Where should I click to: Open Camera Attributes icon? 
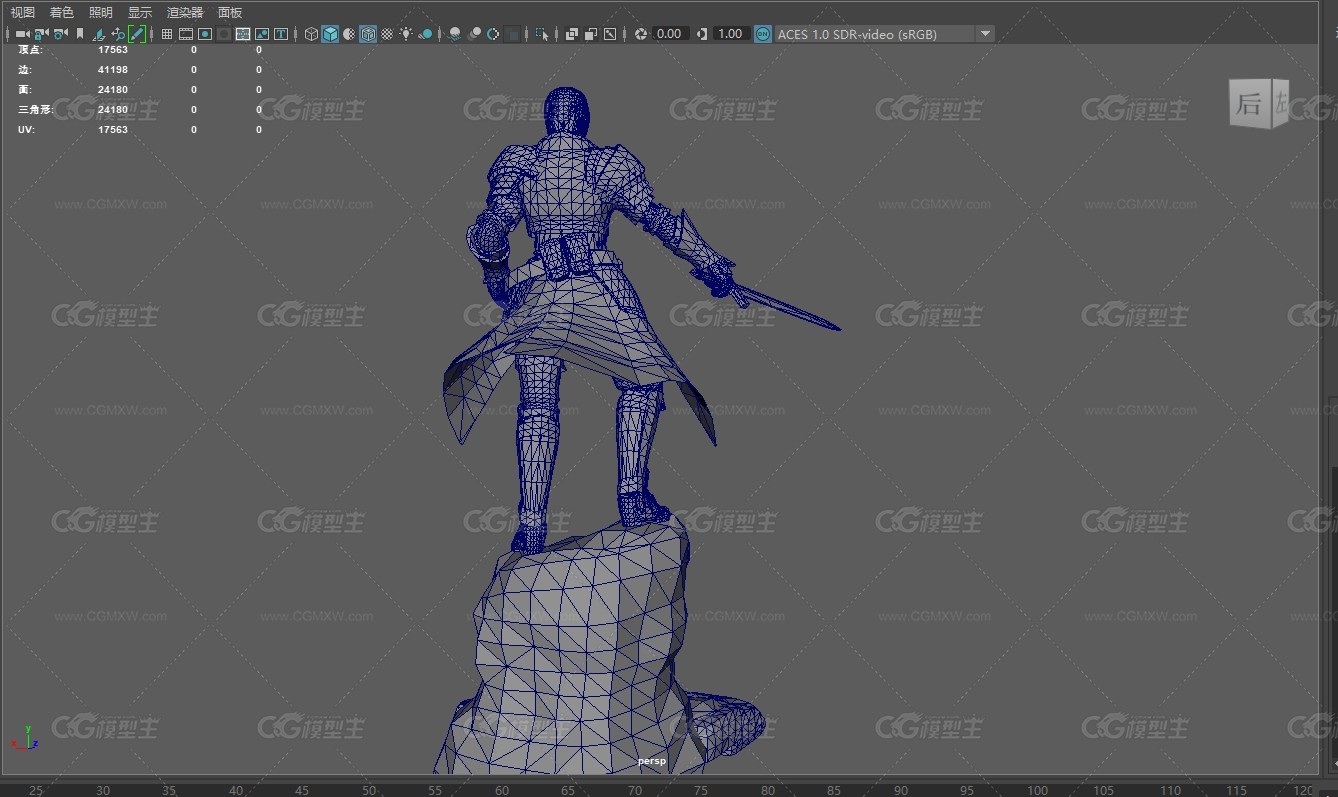(x=60, y=34)
